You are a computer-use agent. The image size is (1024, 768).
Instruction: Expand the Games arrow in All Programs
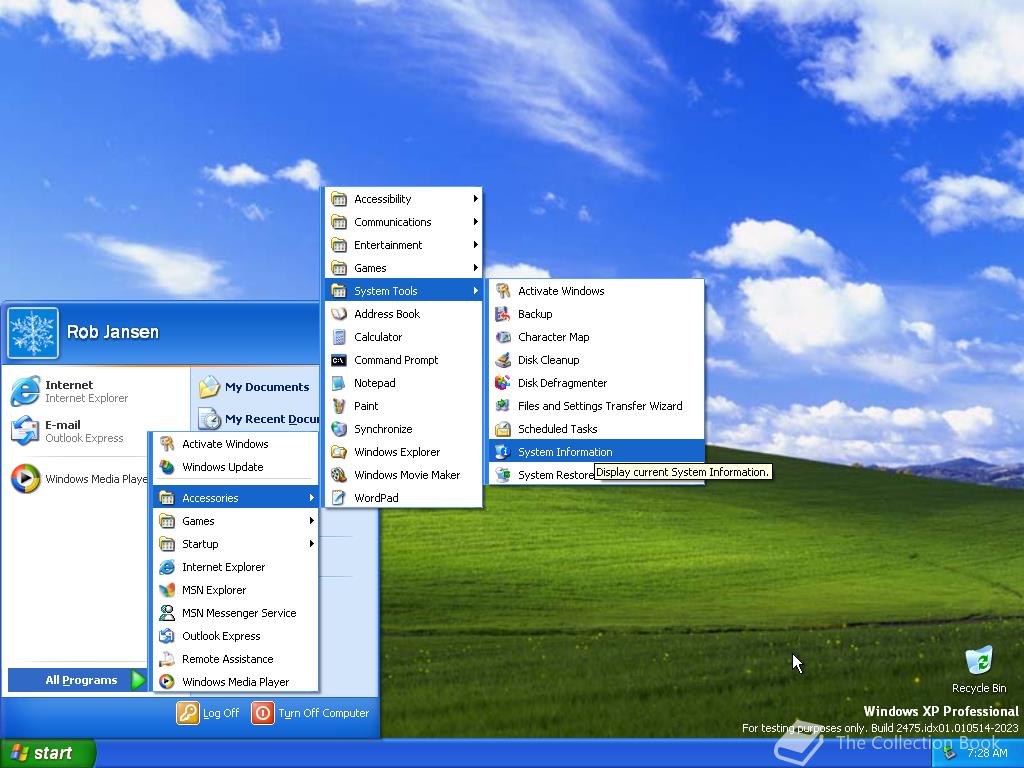(x=312, y=520)
